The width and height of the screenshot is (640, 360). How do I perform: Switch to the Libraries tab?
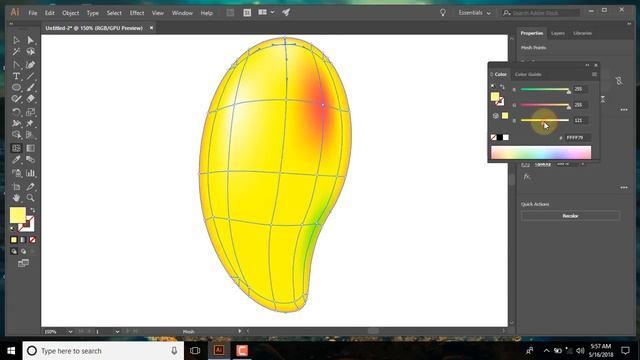tap(582, 33)
